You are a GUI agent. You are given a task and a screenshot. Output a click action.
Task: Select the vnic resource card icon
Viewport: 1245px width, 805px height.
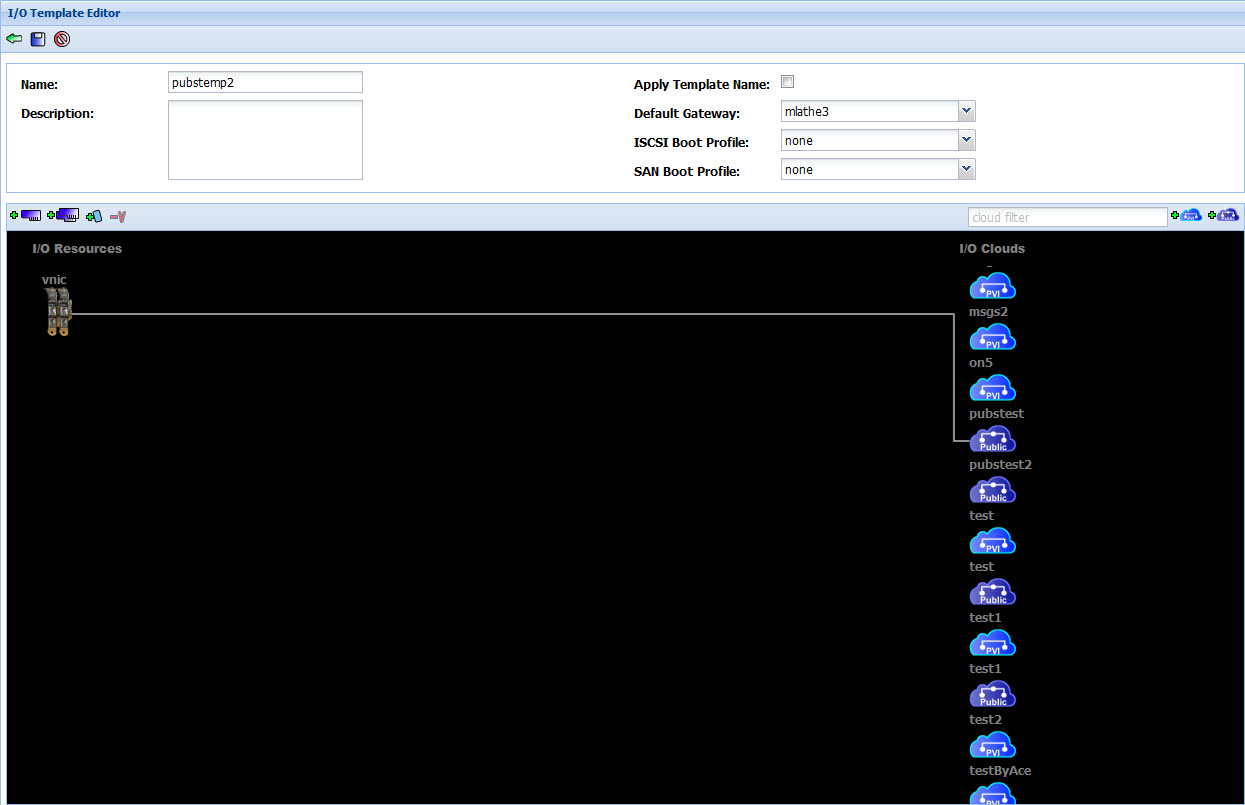(x=59, y=311)
